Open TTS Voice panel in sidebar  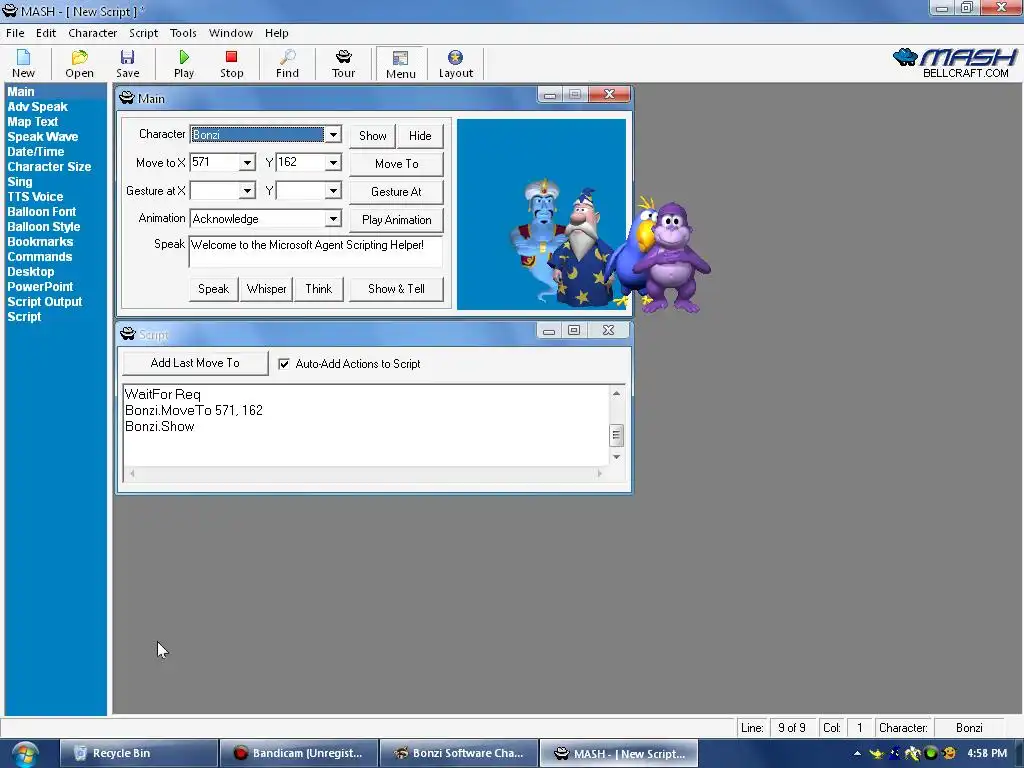[35, 197]
